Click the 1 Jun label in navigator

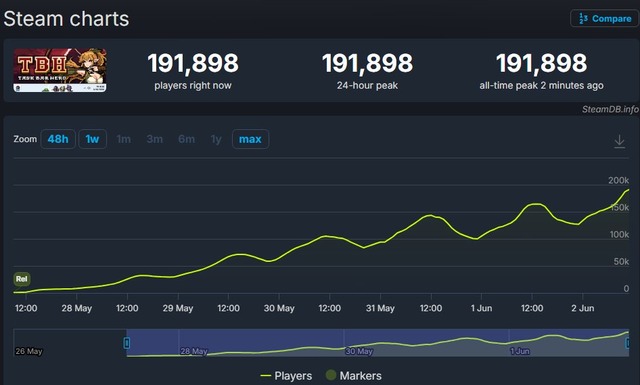point(520,351)
